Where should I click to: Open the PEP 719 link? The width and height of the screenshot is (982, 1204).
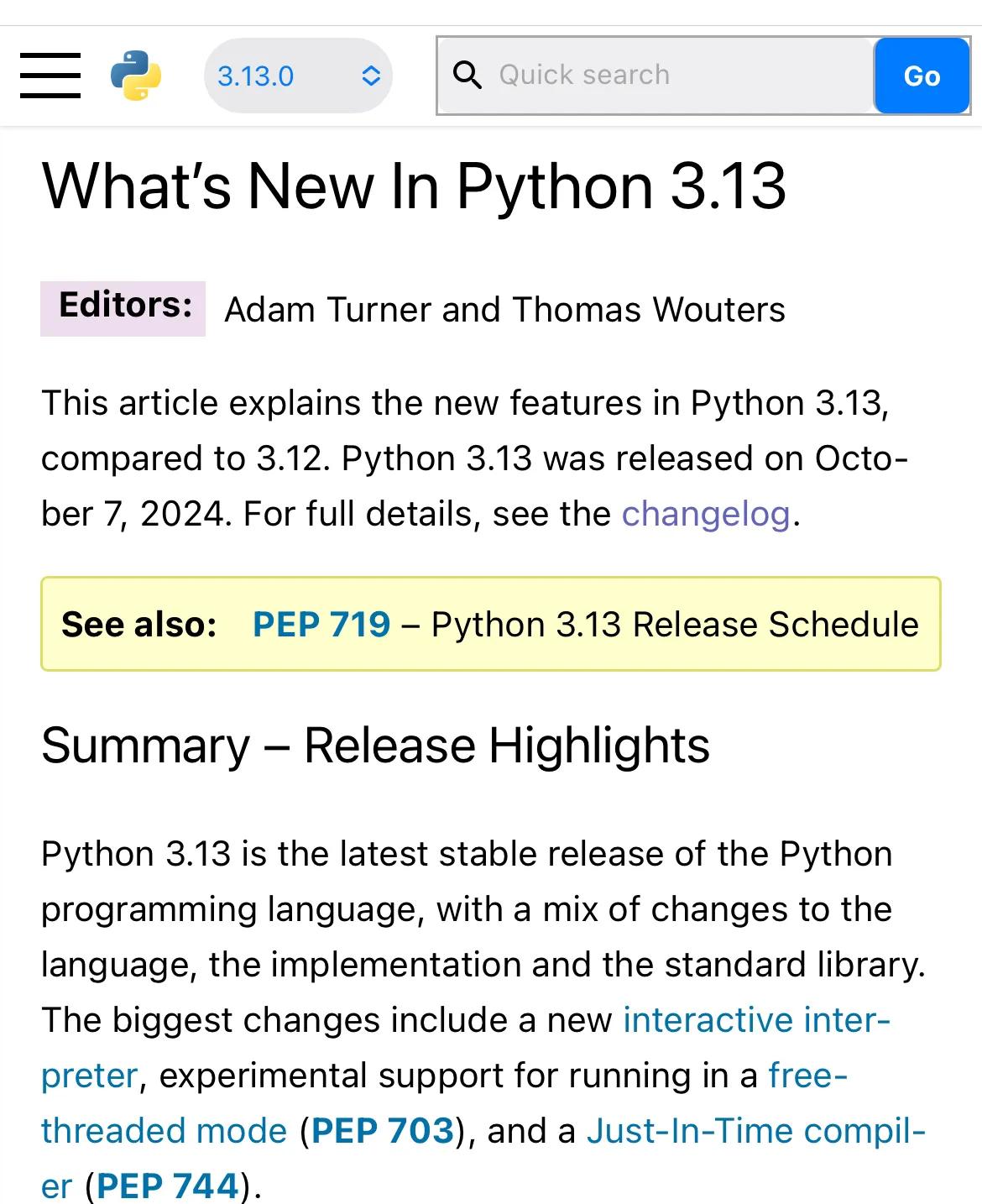click(x=321, y=625)
